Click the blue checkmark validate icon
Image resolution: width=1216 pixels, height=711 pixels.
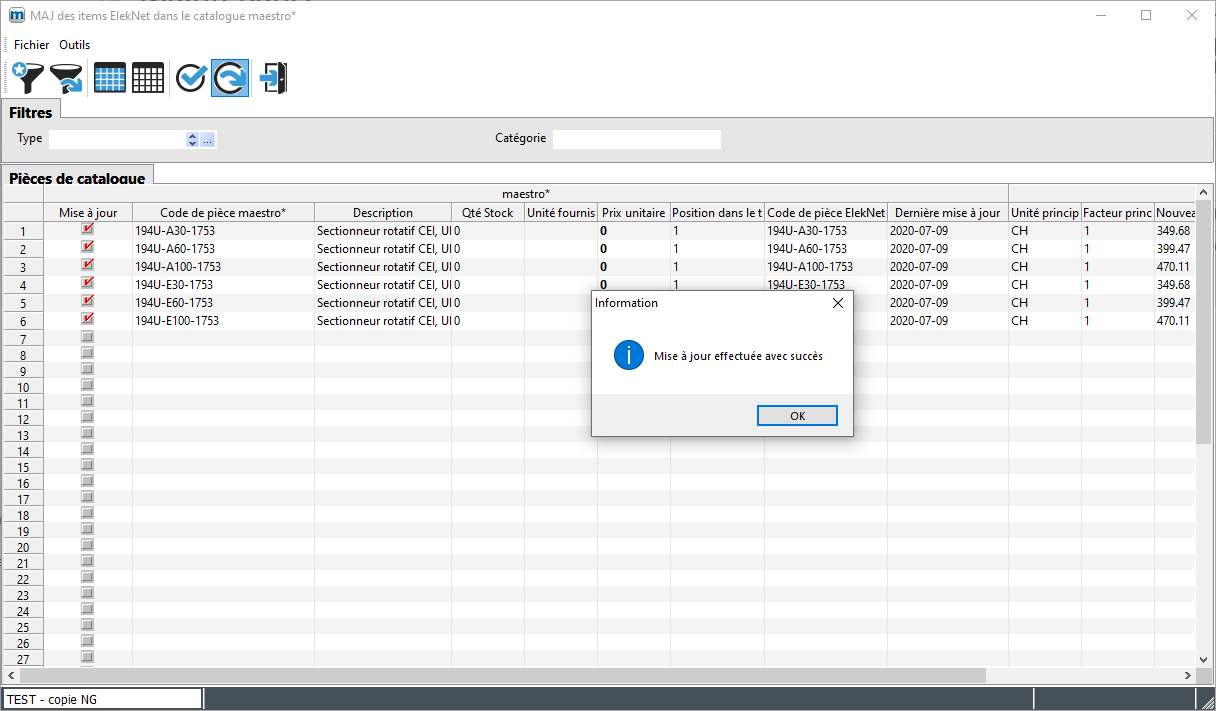[191, 77]
